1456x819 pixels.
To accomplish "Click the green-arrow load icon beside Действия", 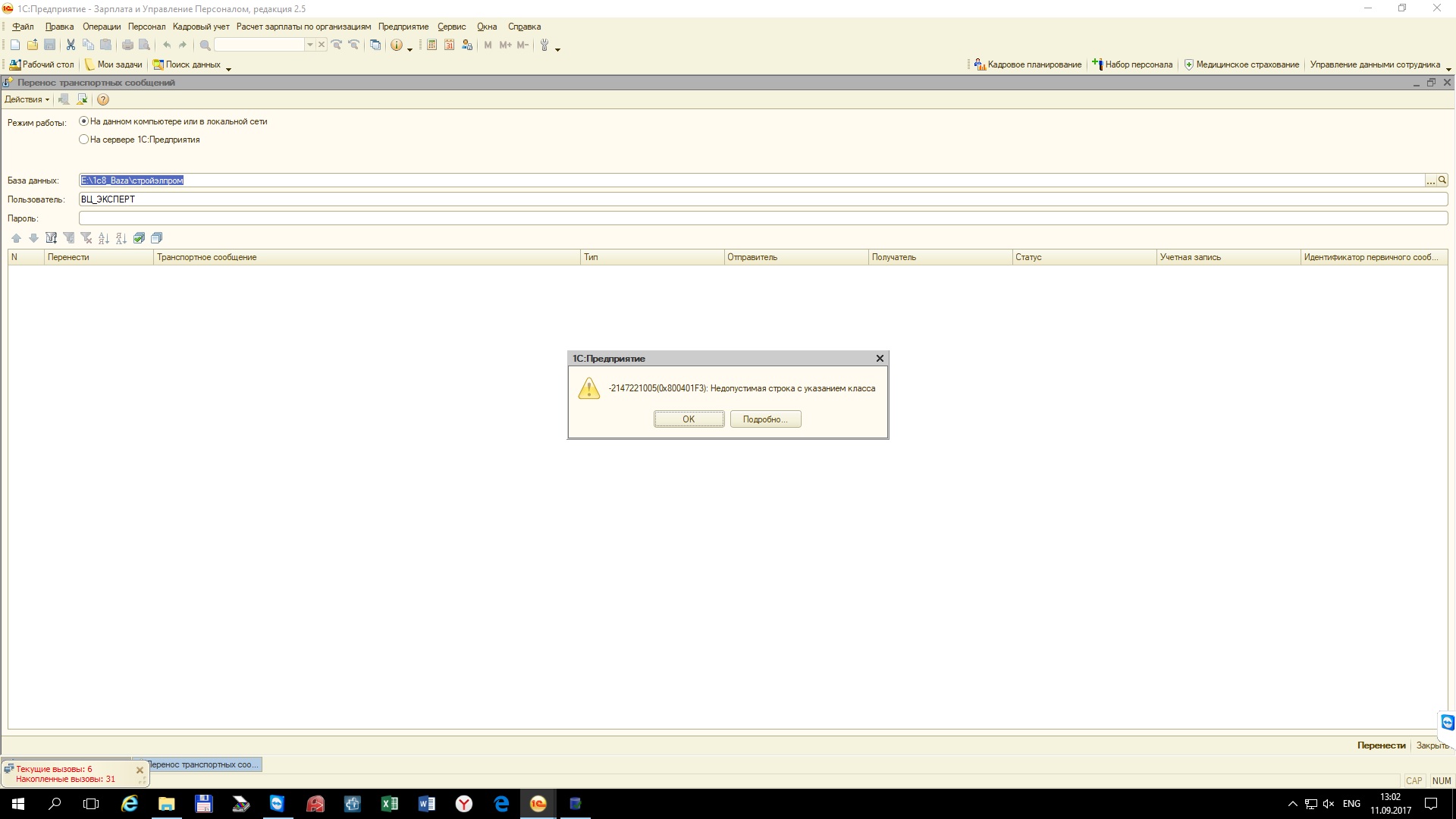I will click(83, 99).
